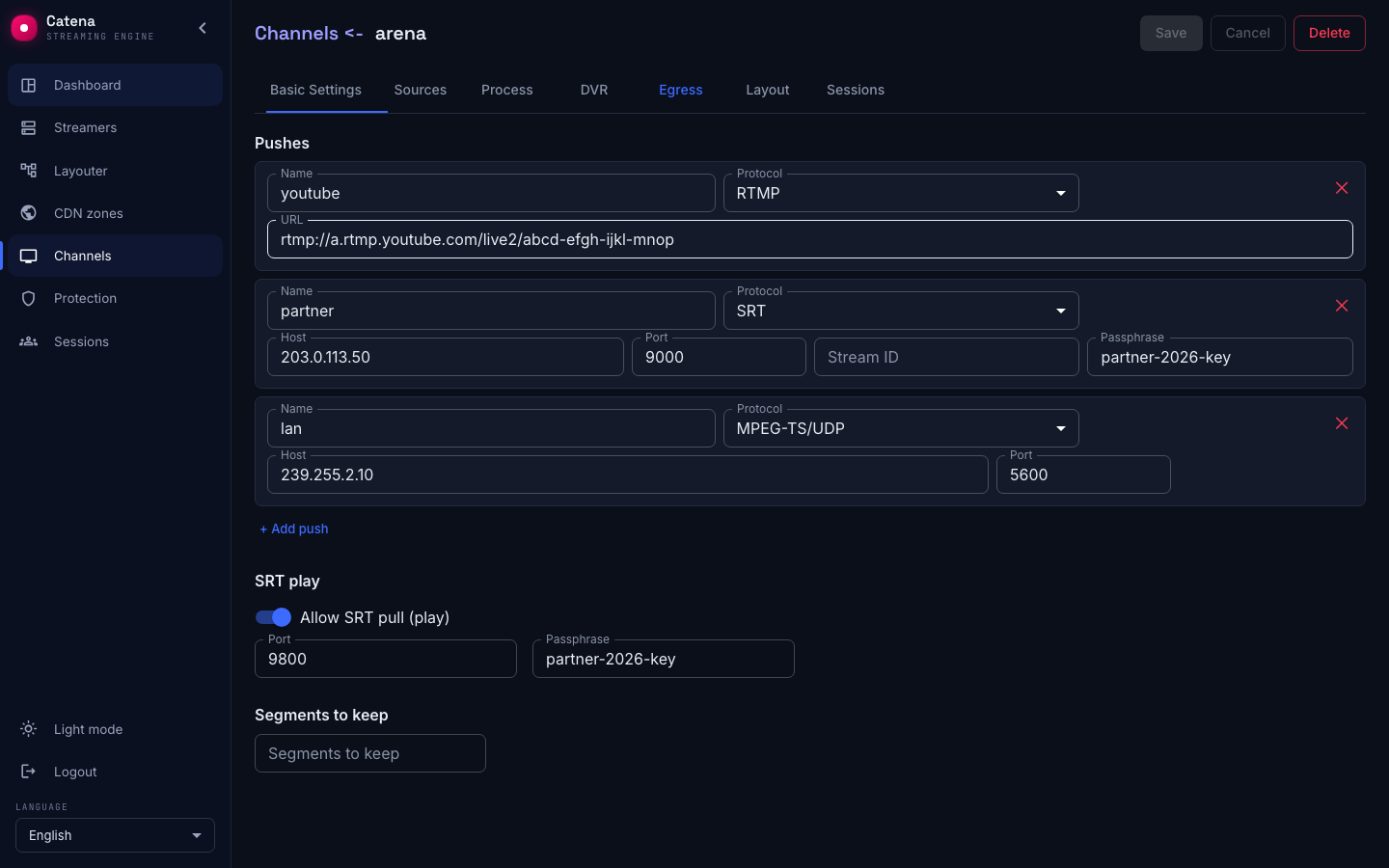Click the CDN zones globe icon
The height and width of the screenshot is (868, 1389).
pyautogui.click(x=29, y=213)
